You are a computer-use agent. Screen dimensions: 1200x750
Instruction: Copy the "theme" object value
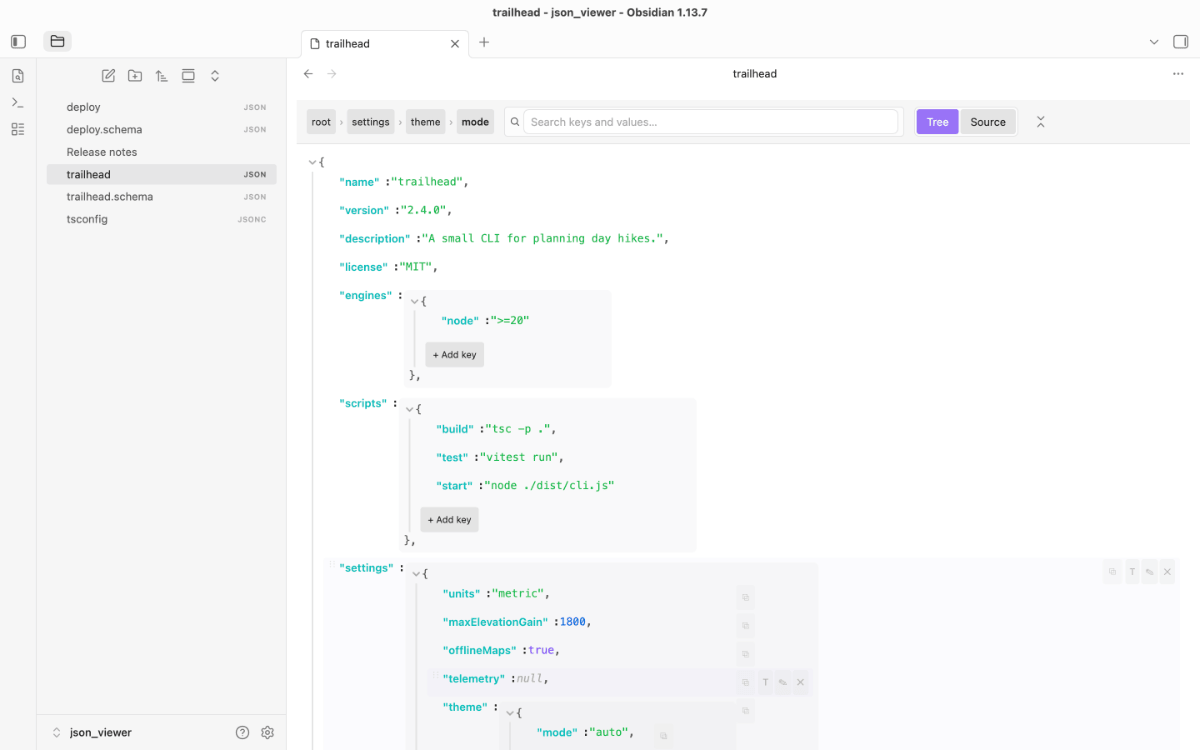pos(745,711)
